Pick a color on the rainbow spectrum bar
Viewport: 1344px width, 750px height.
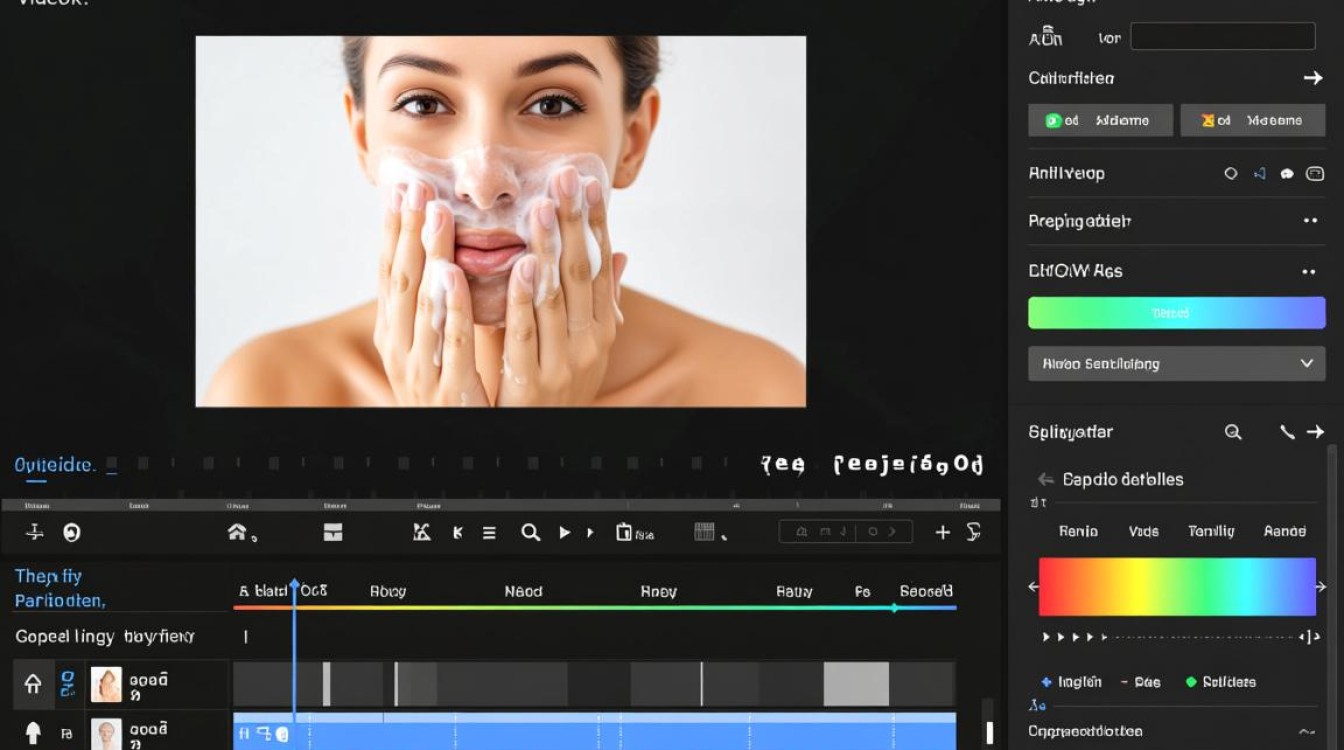point(1177,586)
